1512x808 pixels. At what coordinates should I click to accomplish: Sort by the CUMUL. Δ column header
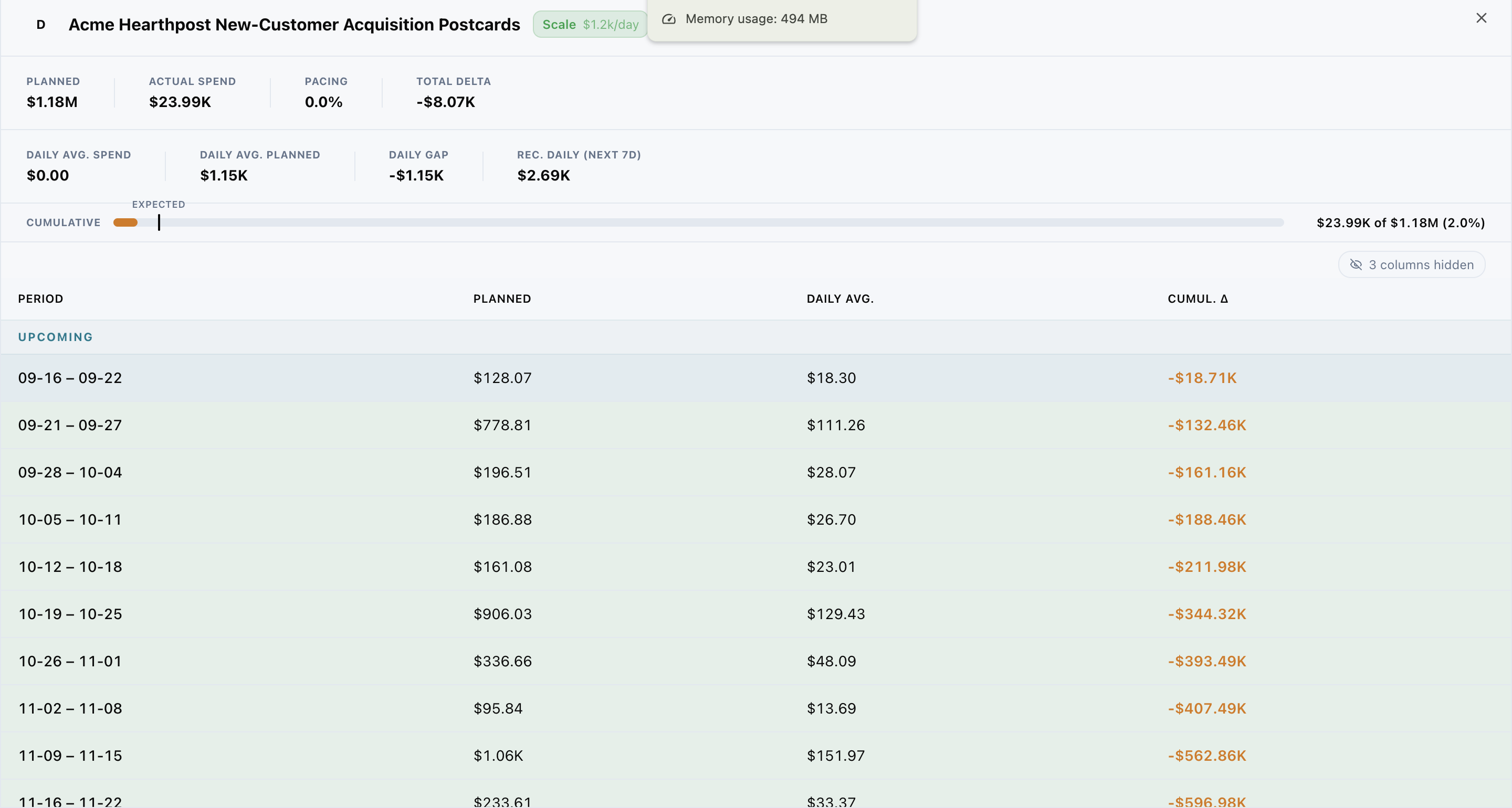1198,299
